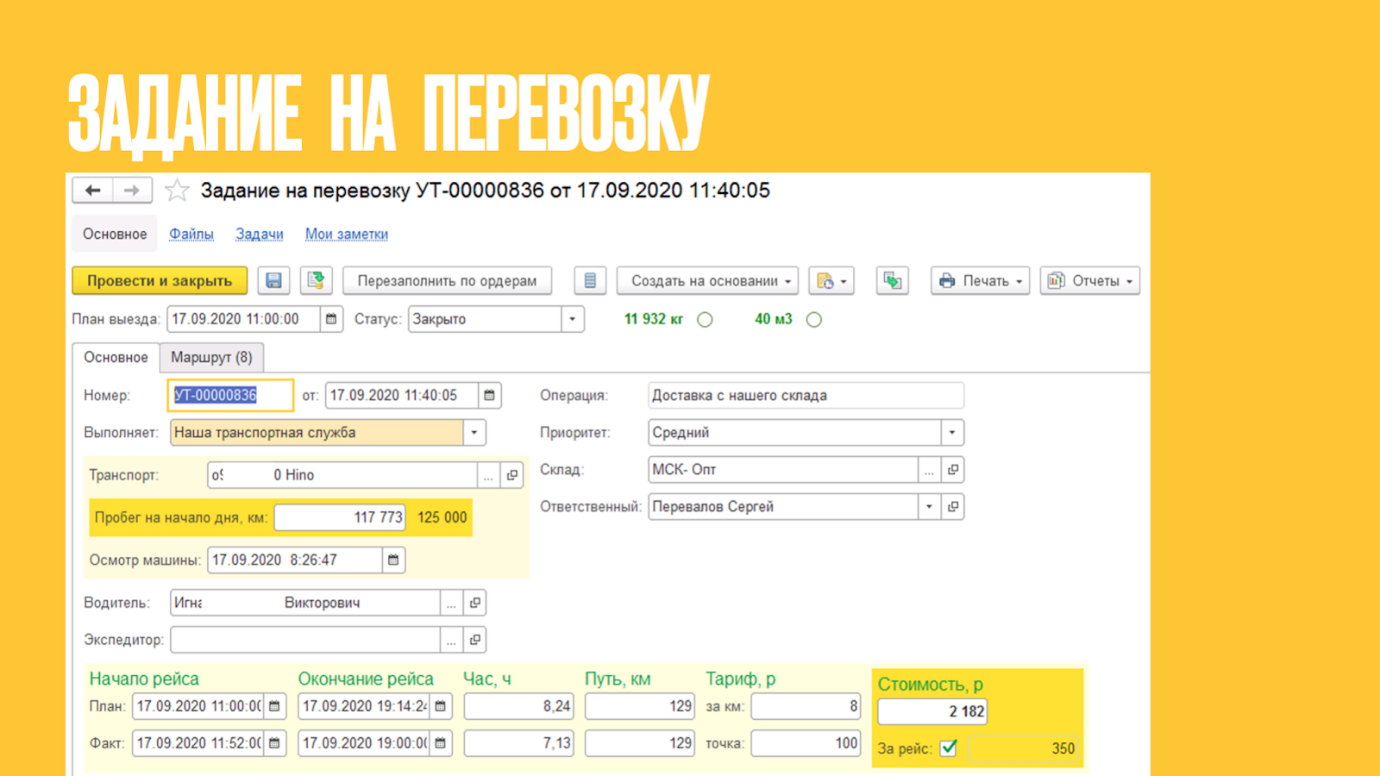Expand the Выполняет dropdown list
The width and height of the screenshot is (1380, 776).
475,433
